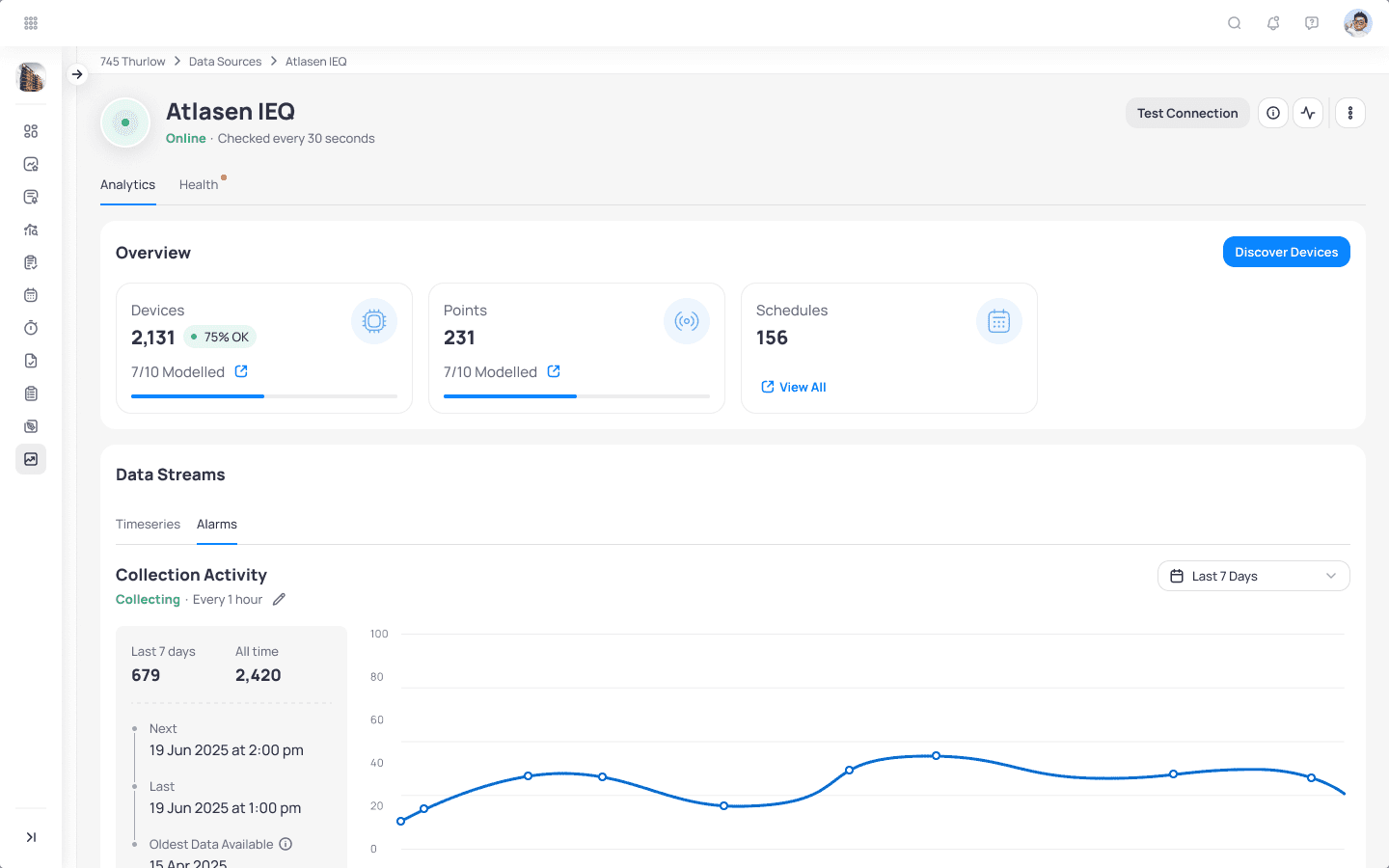This screenshot has width=1389, height=868.
Task: Click the Points signal icon
Action: tap(687, 321)
